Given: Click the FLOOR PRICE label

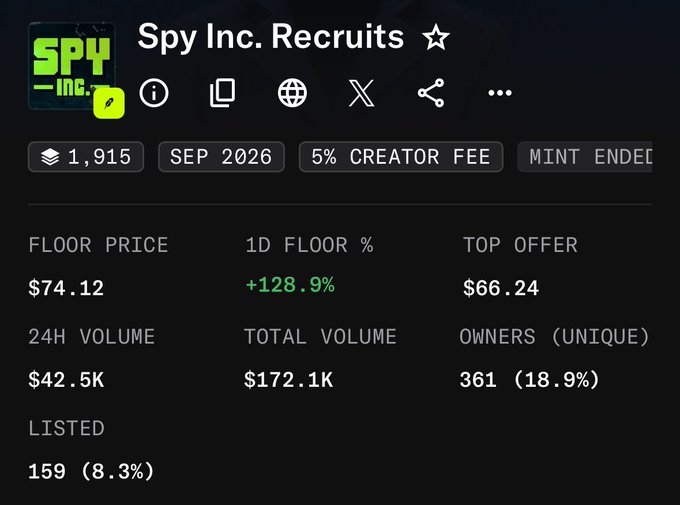Looking at the screenshot, I should 98,245.
